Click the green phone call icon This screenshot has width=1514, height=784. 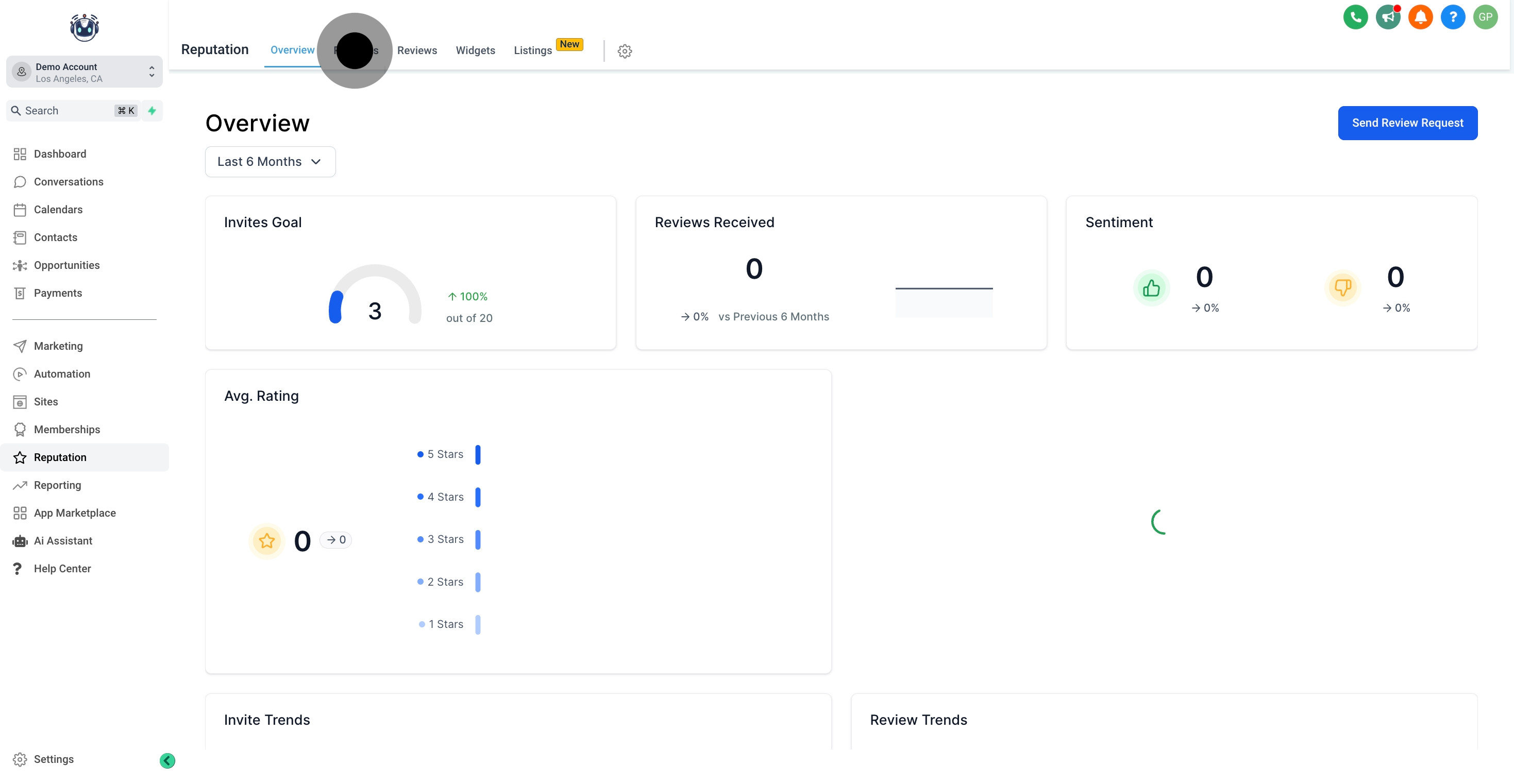coord(1355,17)
